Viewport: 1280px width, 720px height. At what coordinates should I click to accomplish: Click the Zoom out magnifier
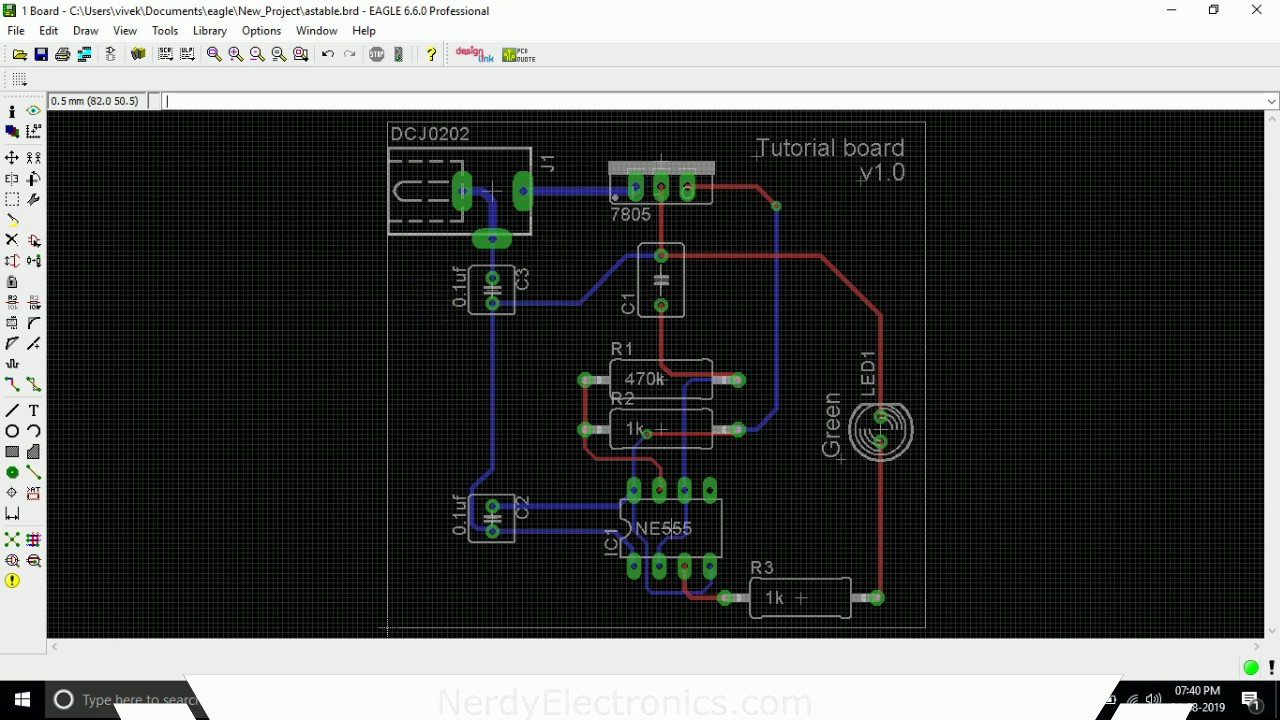tap(257, 55)
